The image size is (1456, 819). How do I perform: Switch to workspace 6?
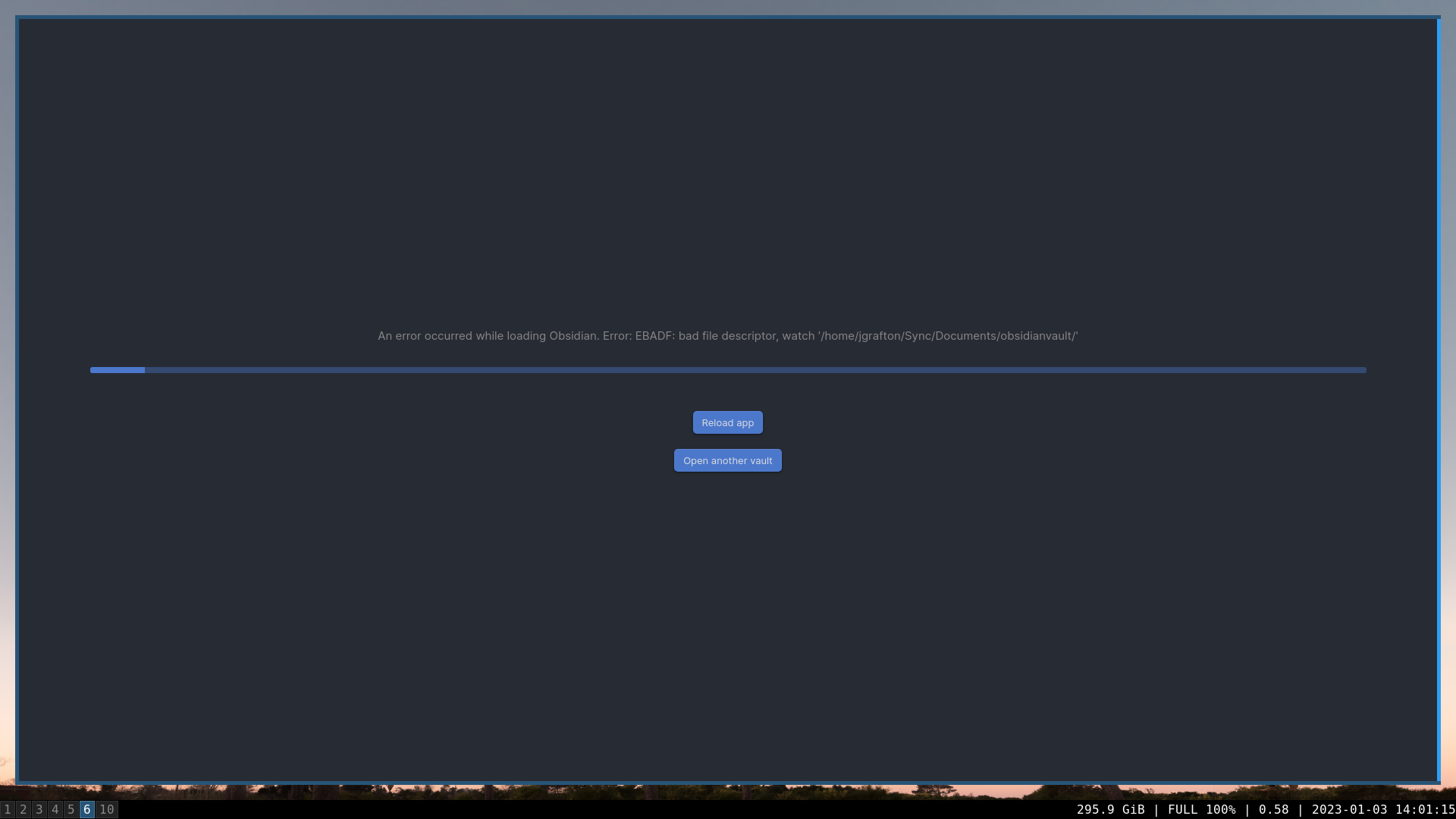(x=87, y=809)
